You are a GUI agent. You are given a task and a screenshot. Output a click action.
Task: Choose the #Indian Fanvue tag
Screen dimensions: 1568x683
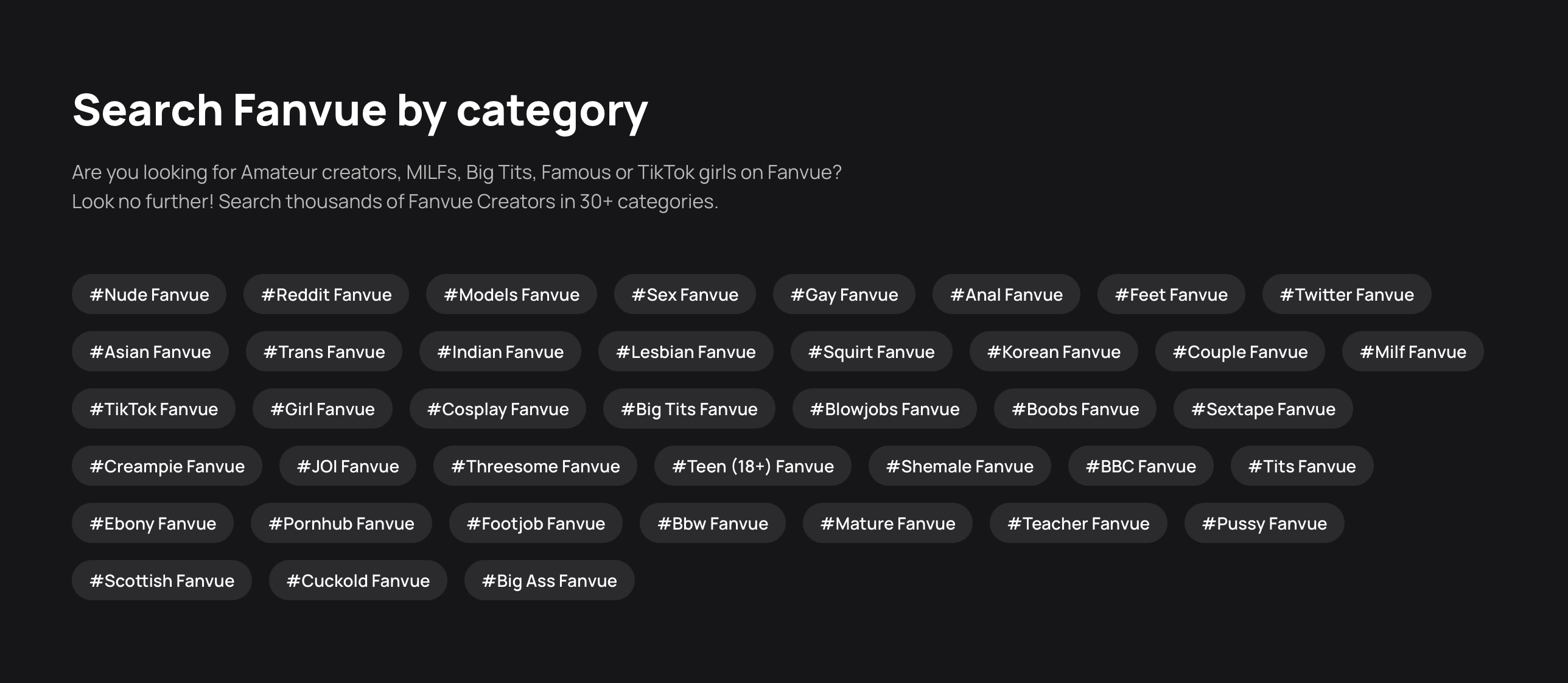point(500,352)
